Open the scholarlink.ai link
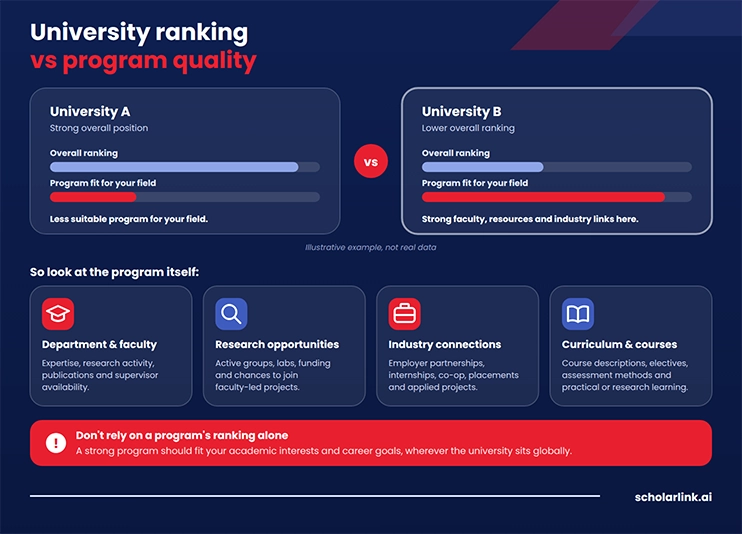 click(x=673, y=497)
